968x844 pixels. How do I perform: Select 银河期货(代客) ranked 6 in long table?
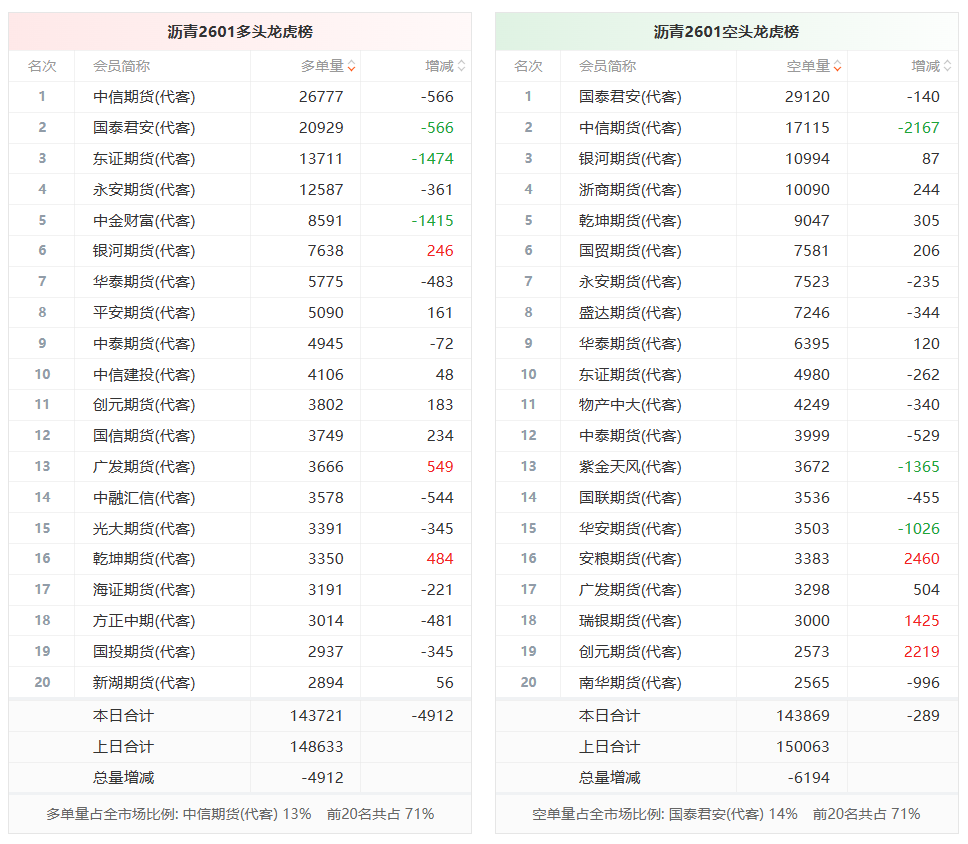[x=144, y=251]
